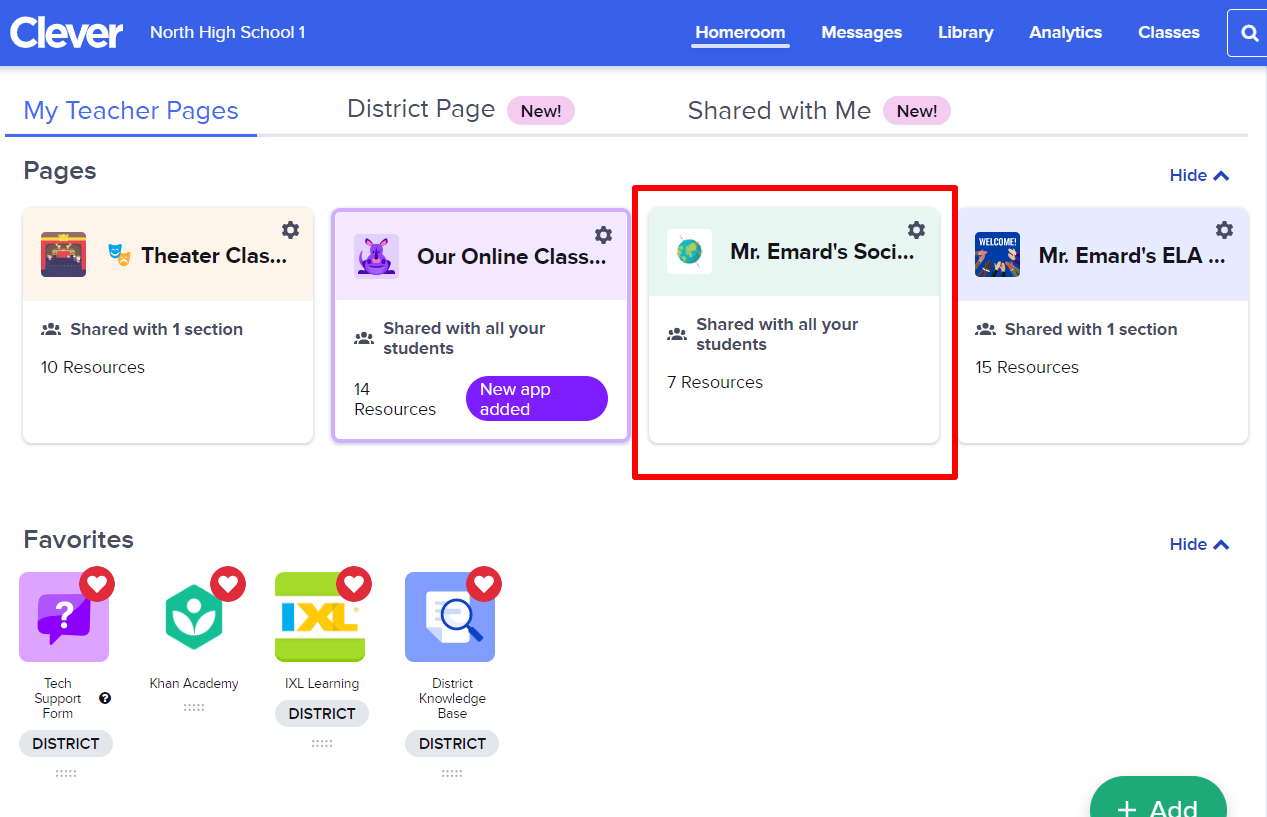Open the Shared with Me tab
The width and height of the screenshot is (1267, 817).
pyautogui.click(x=779, y=110)
